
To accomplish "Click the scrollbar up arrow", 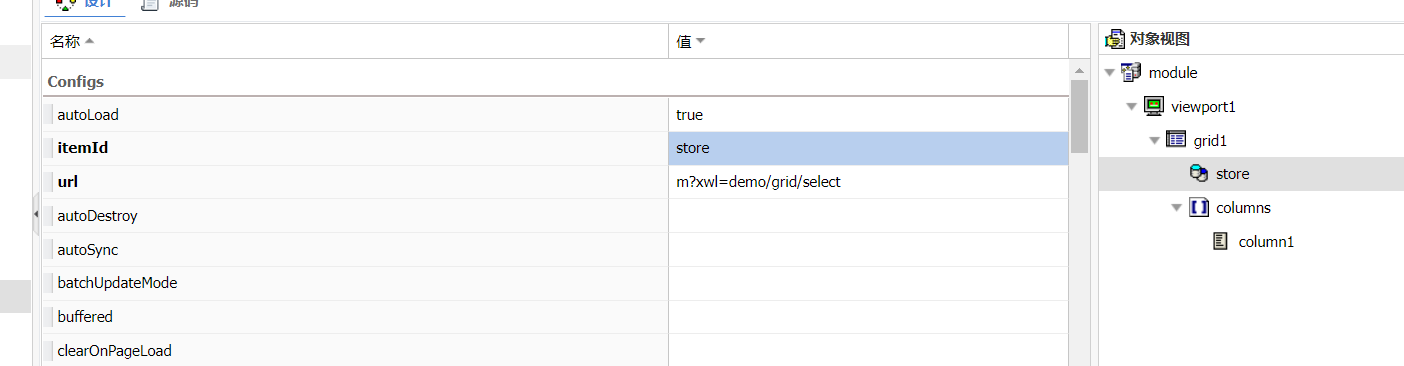I will click(1078, 70).
